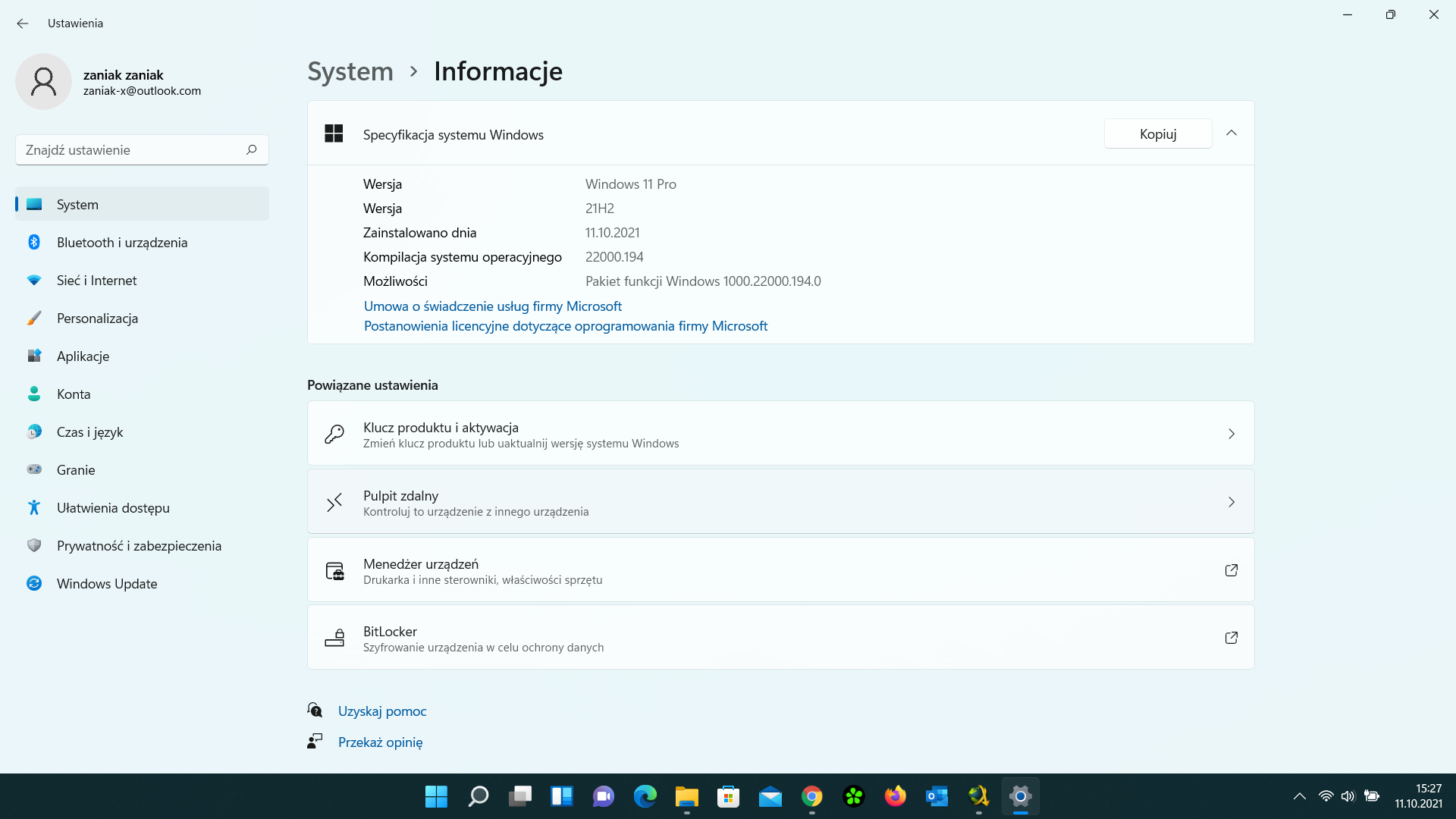Open Sieć i Internet settings
Viewport: 1456px width, 819px height.
[x=142, y=280]
